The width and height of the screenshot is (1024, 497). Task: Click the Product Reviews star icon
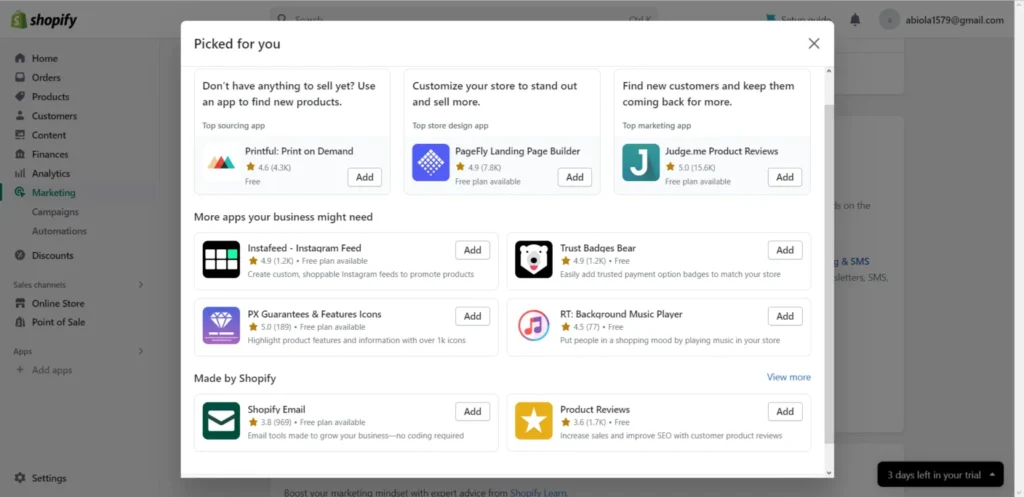[x=534, y=421]
